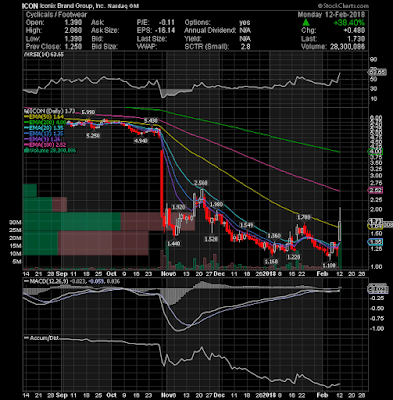393x400 pixels.
Task: Select the RSI(14) indicator label
Action: pyautogui.click(x=43, y=54)
